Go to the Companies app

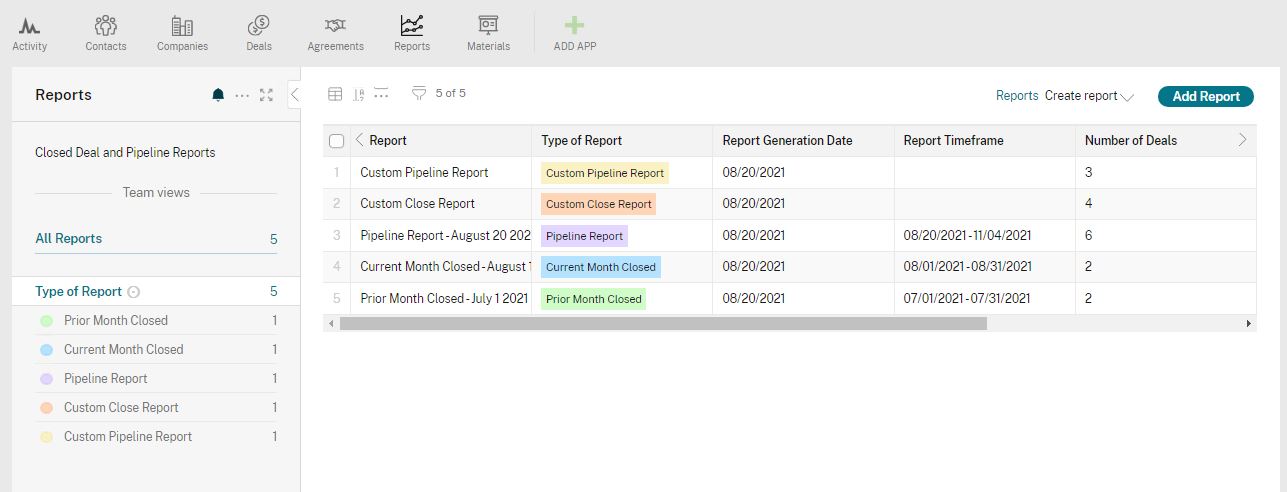(x=182, y=33)
